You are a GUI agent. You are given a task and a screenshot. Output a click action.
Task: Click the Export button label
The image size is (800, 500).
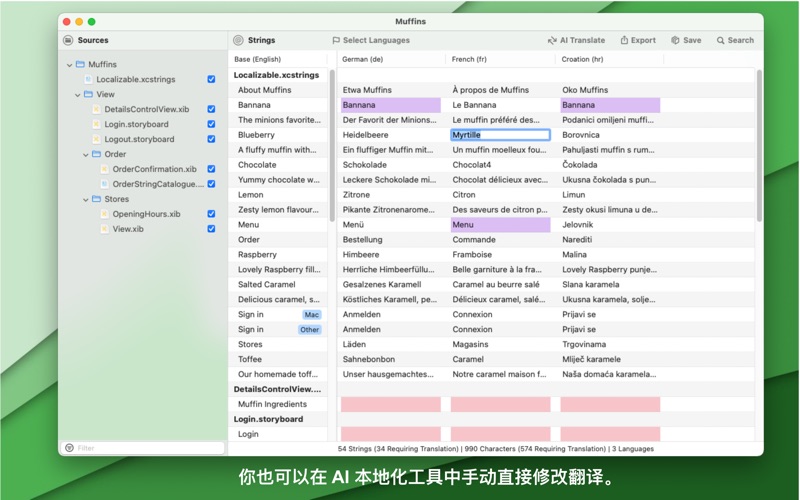tap(643, 40)
